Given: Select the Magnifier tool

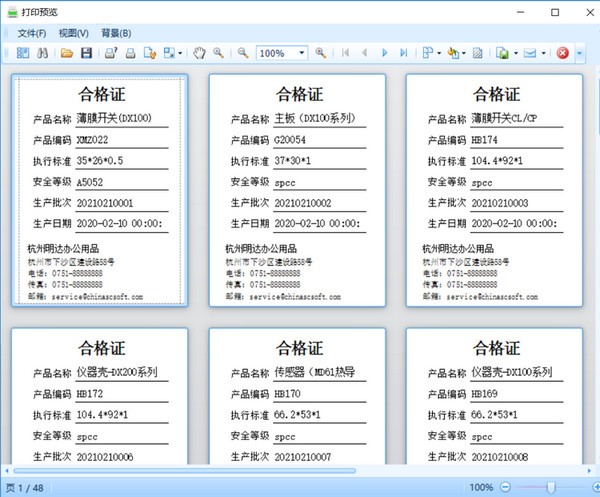Looking at the screenshot, I should point(218,53).
